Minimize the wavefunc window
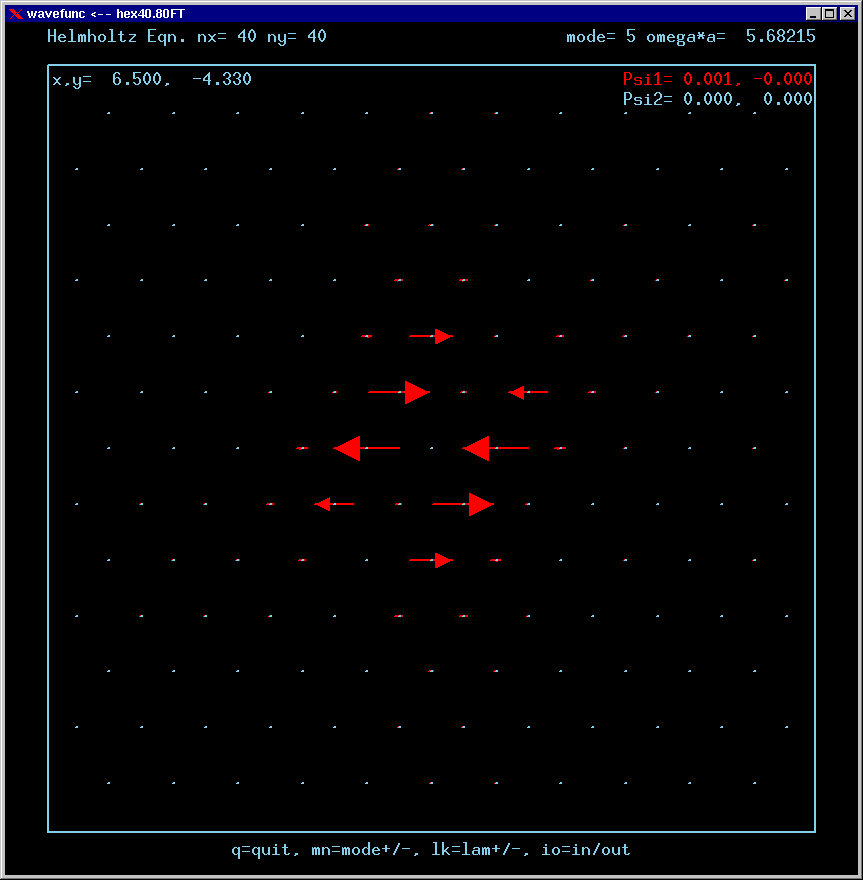Screen dimensions: 863x880 (x=812, y=13)
